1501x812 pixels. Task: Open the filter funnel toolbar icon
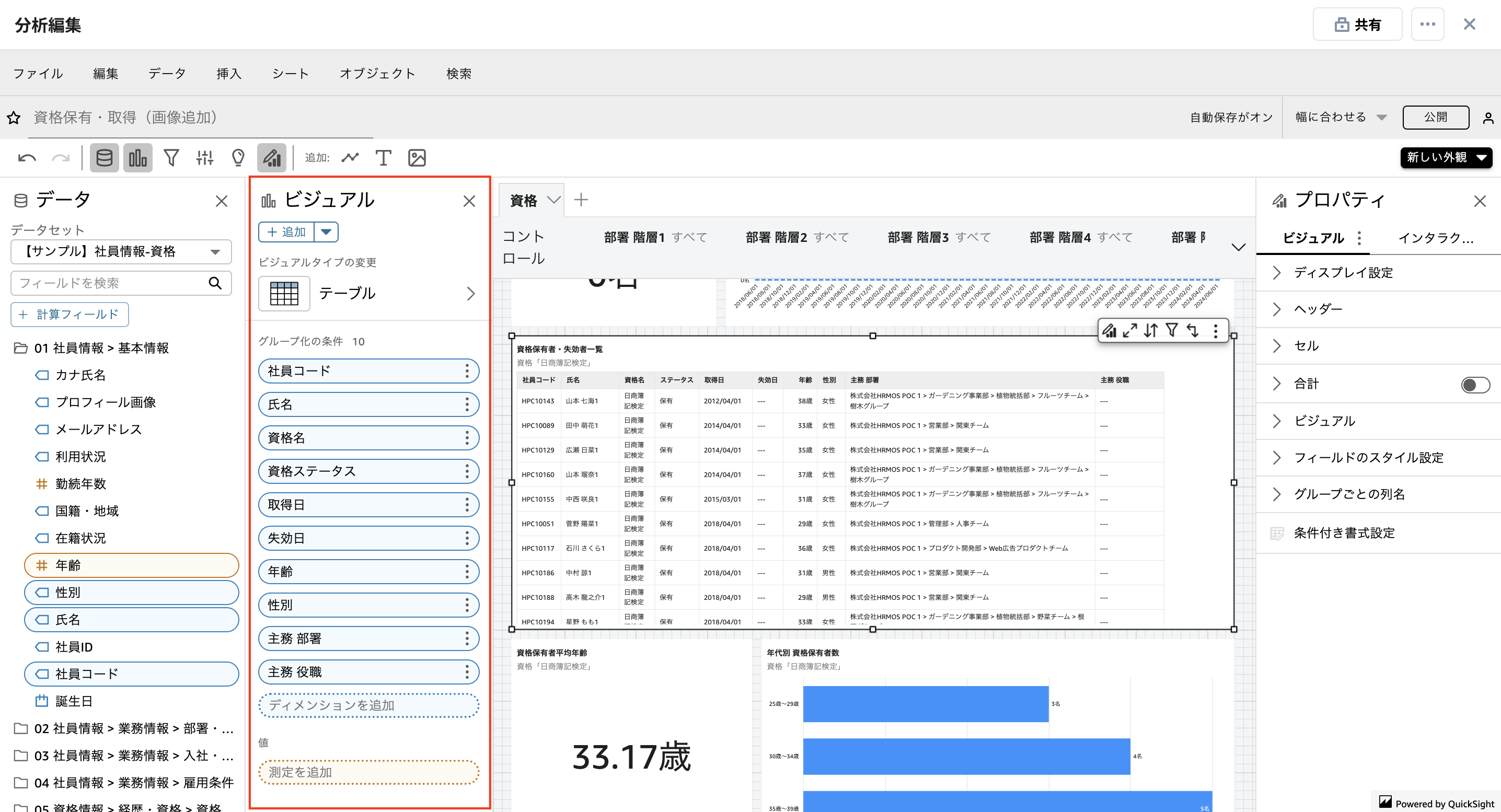[x=171, y=158]
